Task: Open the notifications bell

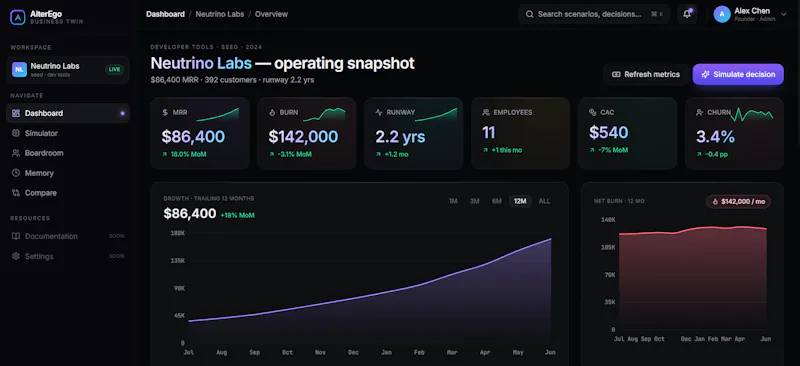Action: tap(687, 14)
